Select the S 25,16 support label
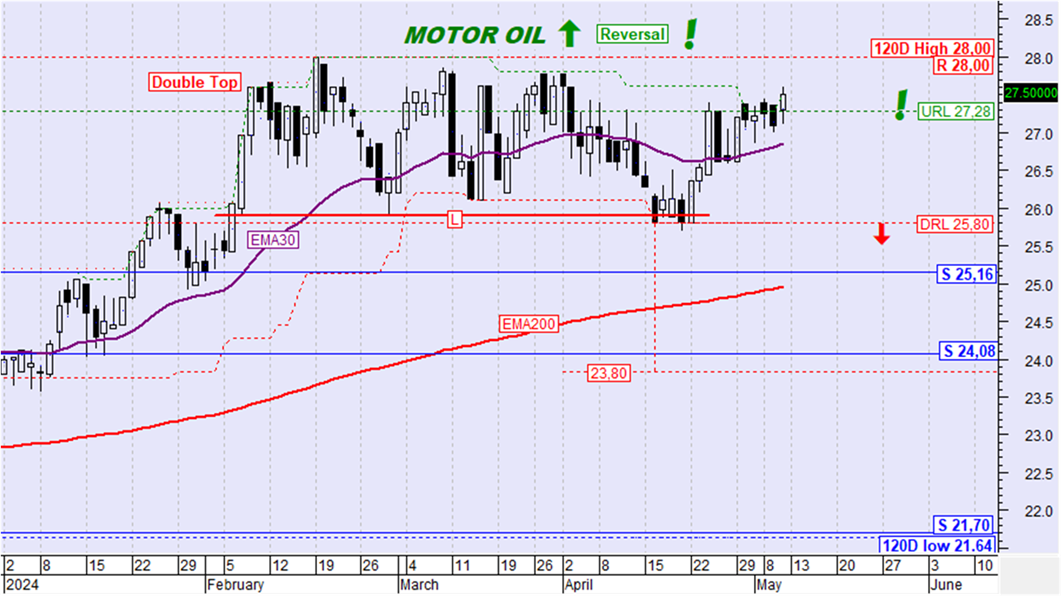This screenshot has height=596, width=1061. coord(967,275)
